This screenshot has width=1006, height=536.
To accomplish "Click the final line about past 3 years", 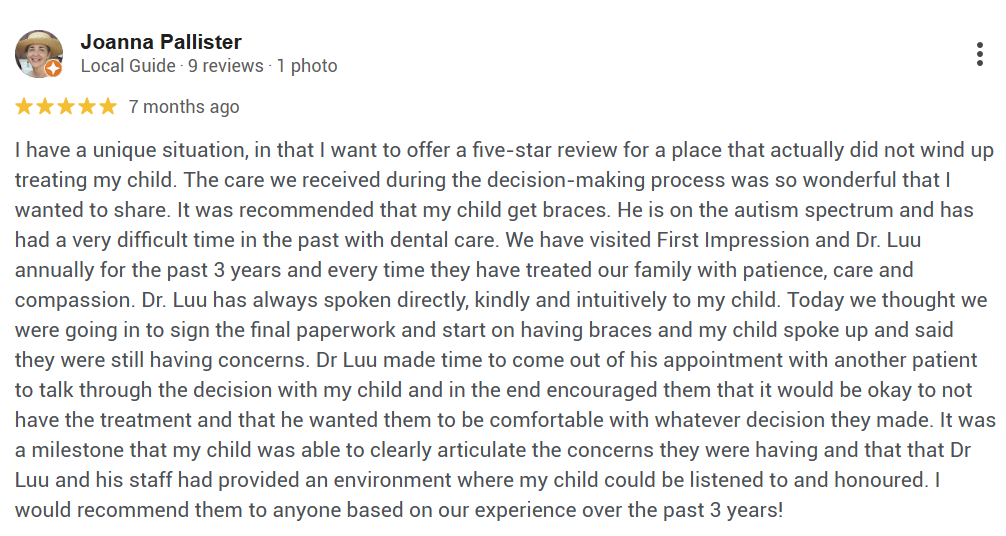I will coord(400,510).
